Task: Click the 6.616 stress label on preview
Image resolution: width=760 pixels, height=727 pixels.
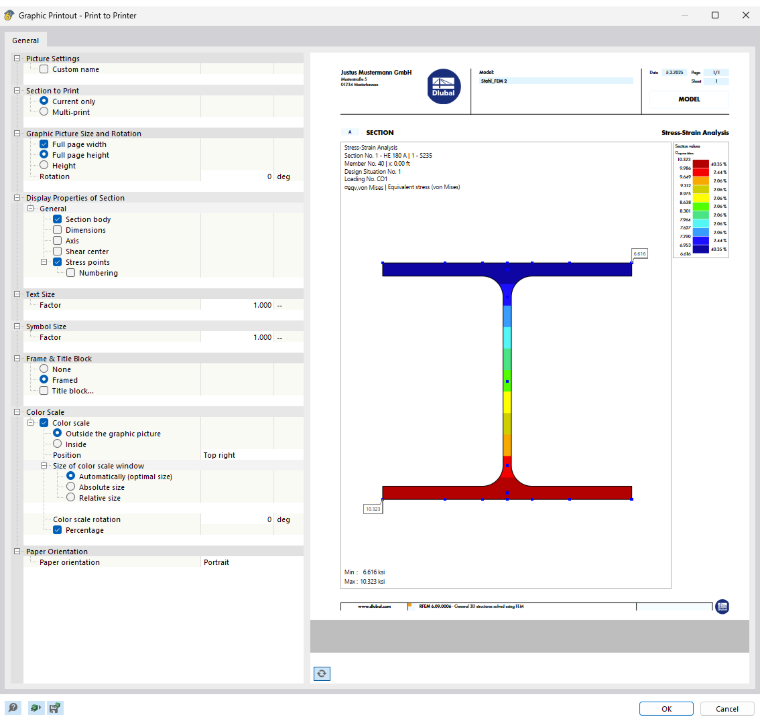Action: [x=640, y=253]
